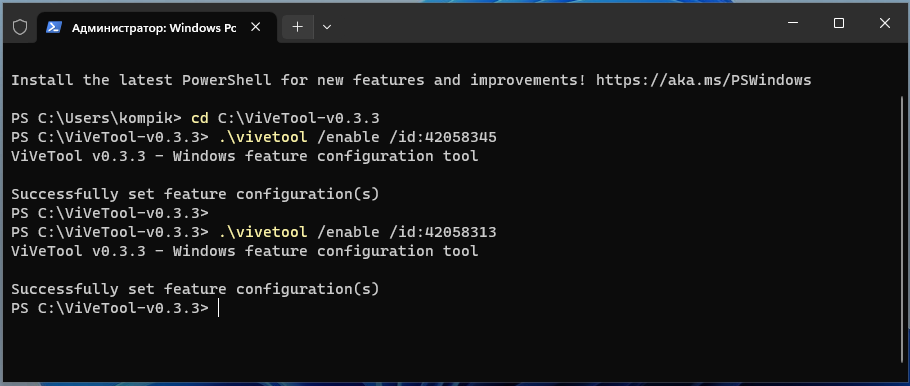Click the vivetool command with id 42058345
The width and height of the screenshot is (910, 386).
358,138
